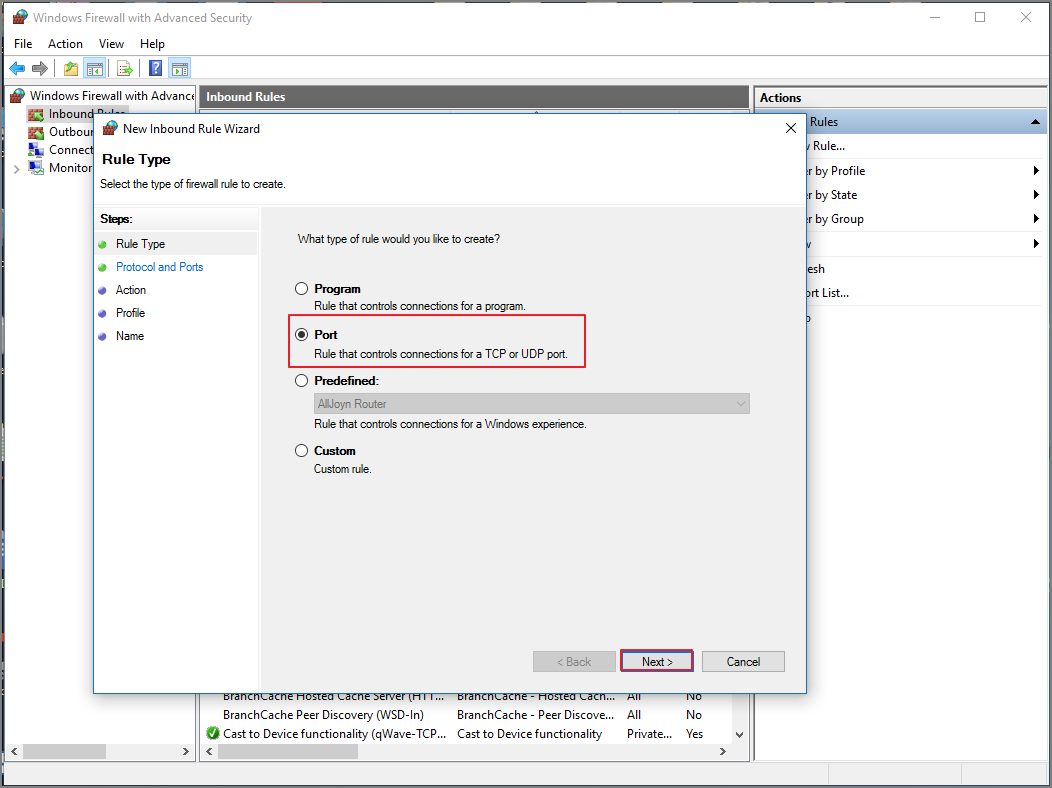
Task: Select Cast to Device functionality (qWave-TCP) rule
Action: click(334, 734)
